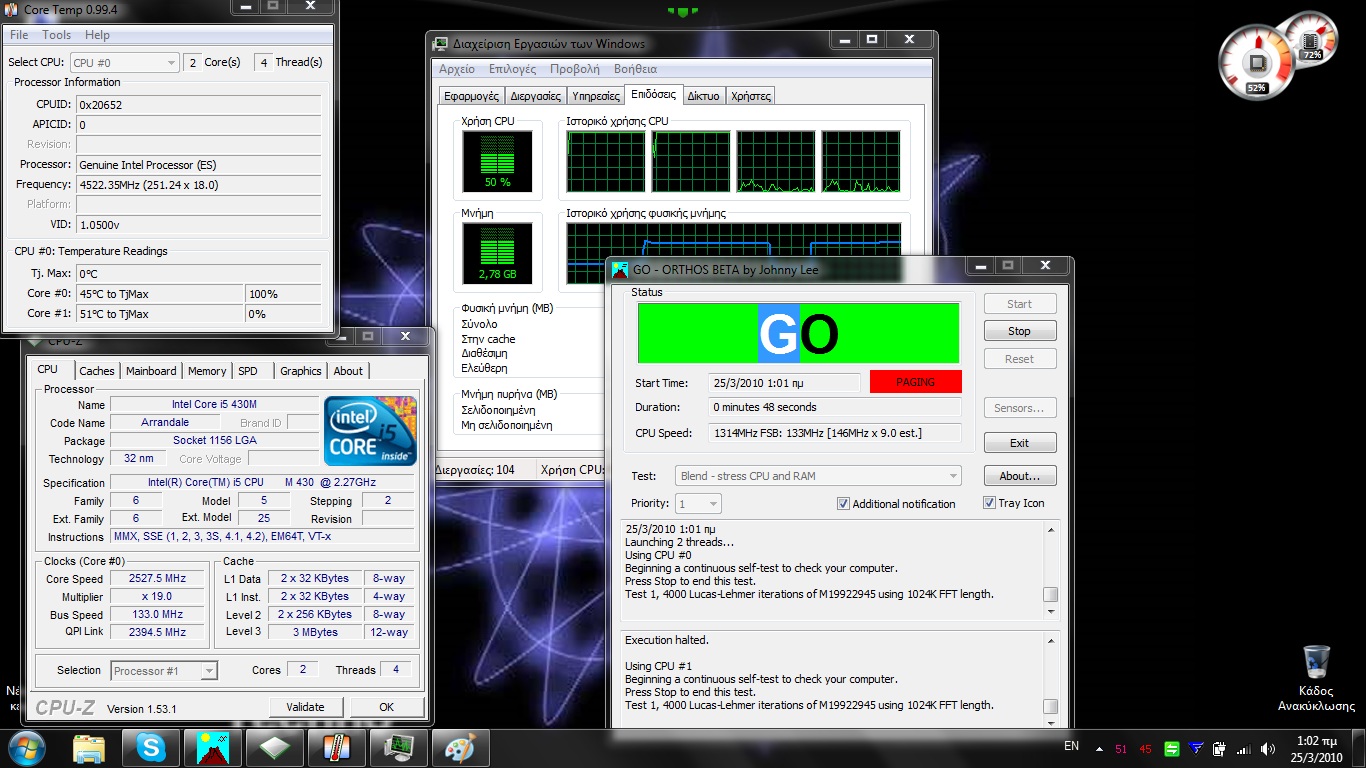The width and height of the screenshot is (1366, 768).
Task: Open Core Temp thermometer taskbar icon
Action: (x=336, y=747)
